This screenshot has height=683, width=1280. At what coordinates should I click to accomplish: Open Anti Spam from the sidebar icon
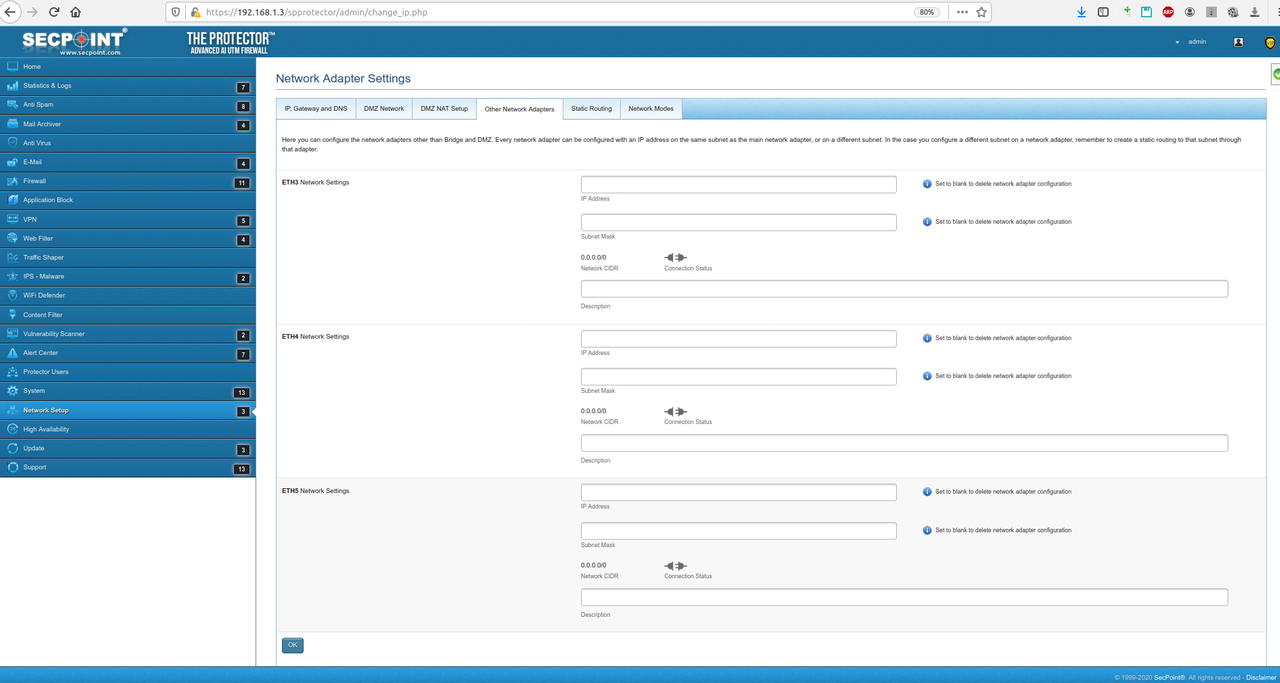[x=13, y=104]
